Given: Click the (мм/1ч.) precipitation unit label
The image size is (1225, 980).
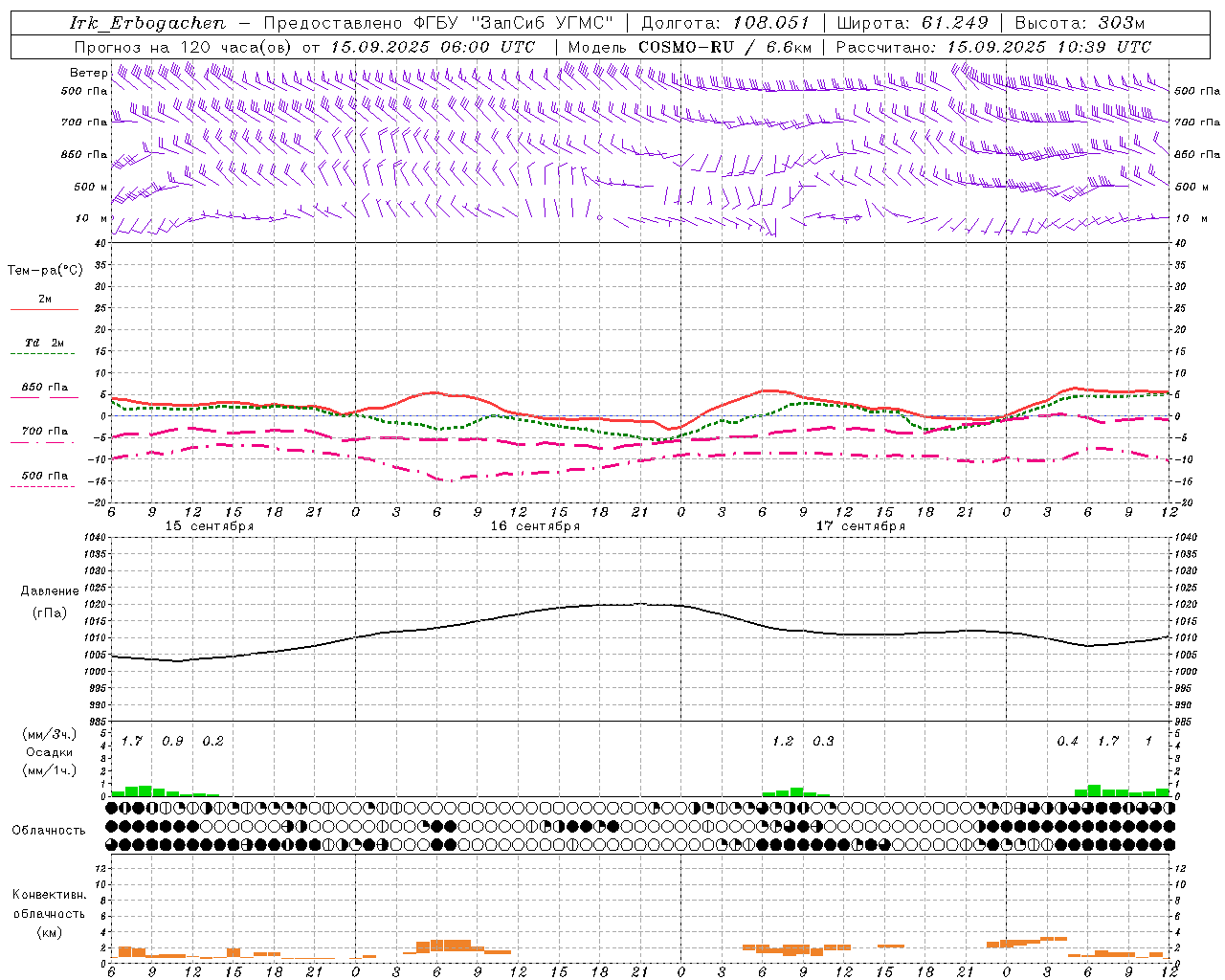Looking at the screenshot, I should pyautogui.click(x=50, y=770).
